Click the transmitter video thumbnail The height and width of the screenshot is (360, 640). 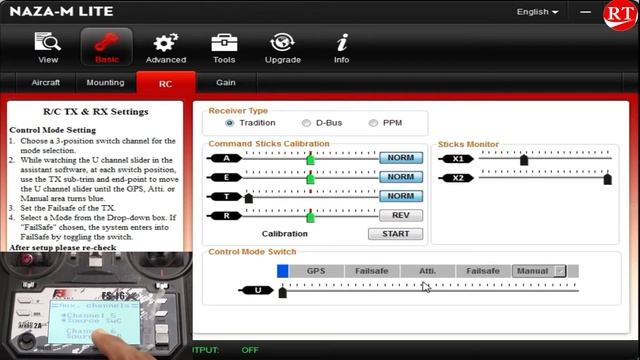[96, 306]
